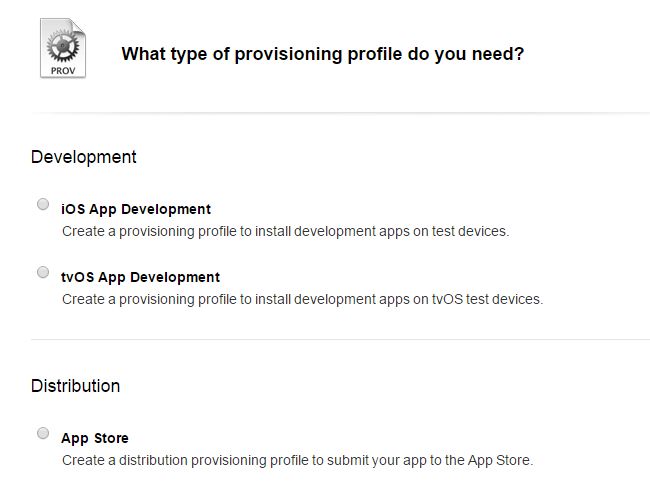Click the divider line above the Distribution heading
Screen dimensions: 650x481
tap(340, 340)
